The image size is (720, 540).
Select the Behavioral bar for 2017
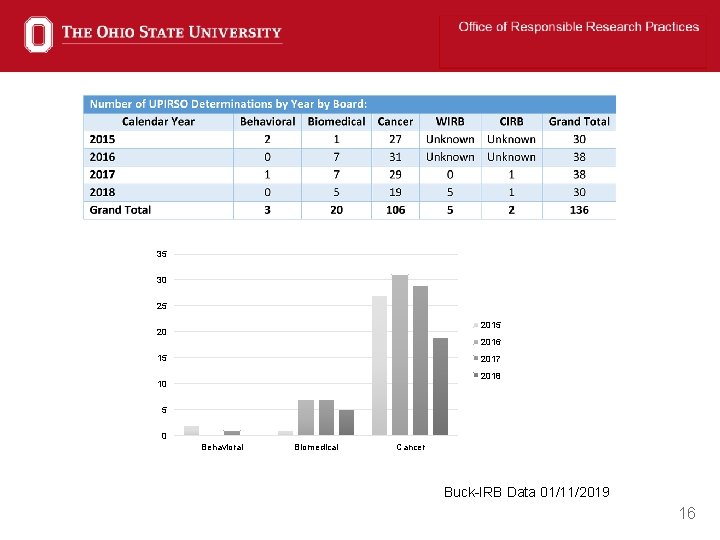point(232,433)
